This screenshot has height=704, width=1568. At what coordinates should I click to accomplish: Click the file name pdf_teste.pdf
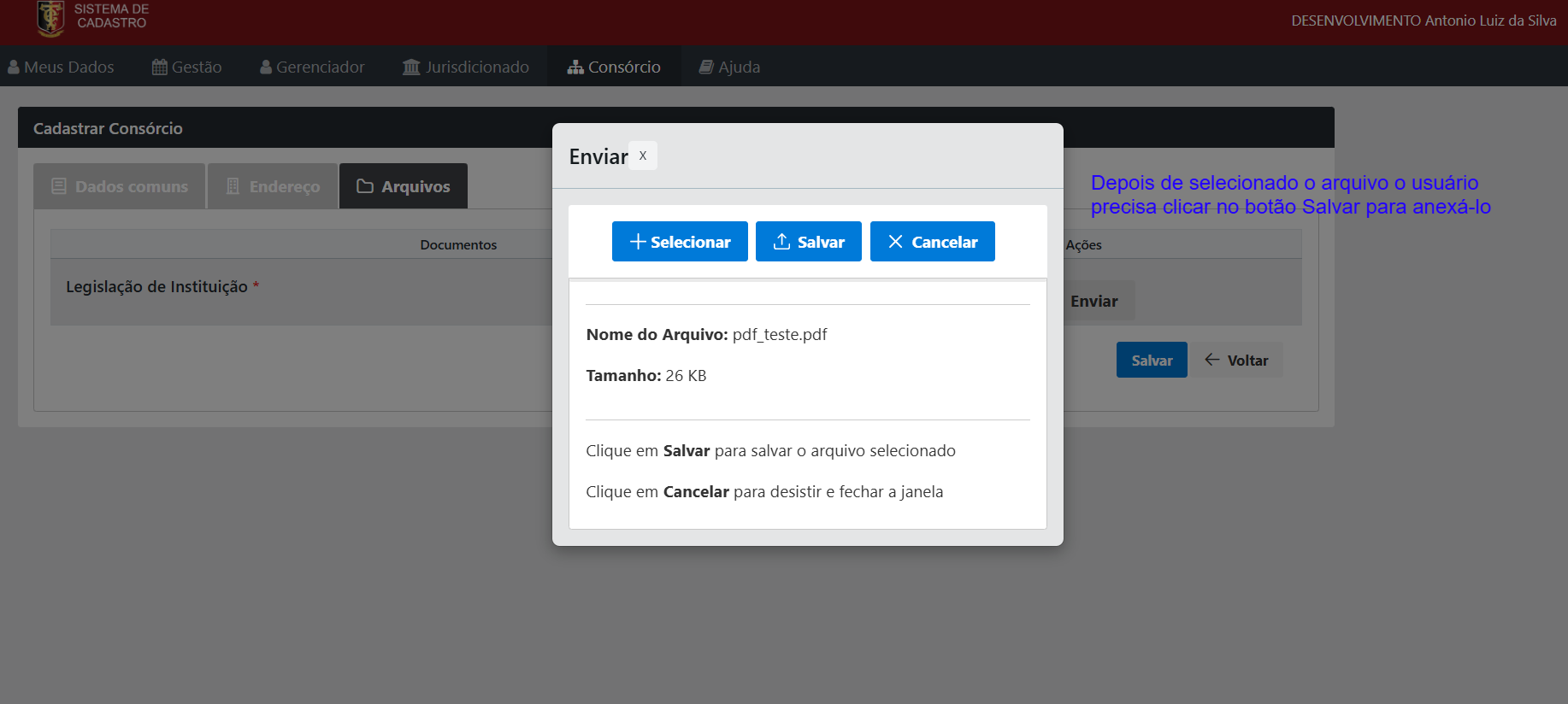pos(780,334)
